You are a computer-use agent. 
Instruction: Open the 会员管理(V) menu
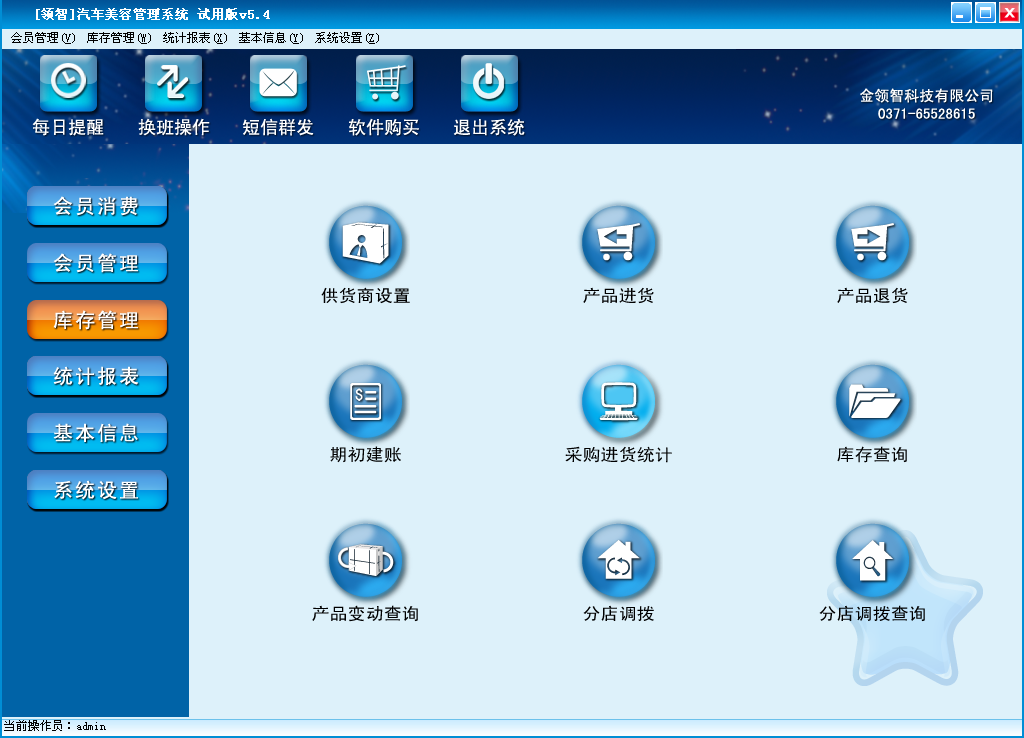coord(43,38)
